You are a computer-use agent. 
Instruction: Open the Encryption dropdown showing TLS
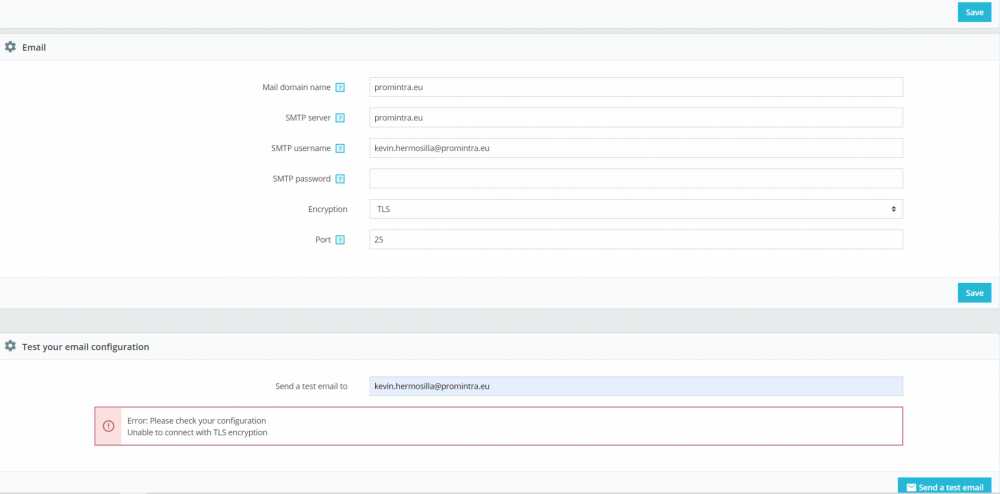636,209
